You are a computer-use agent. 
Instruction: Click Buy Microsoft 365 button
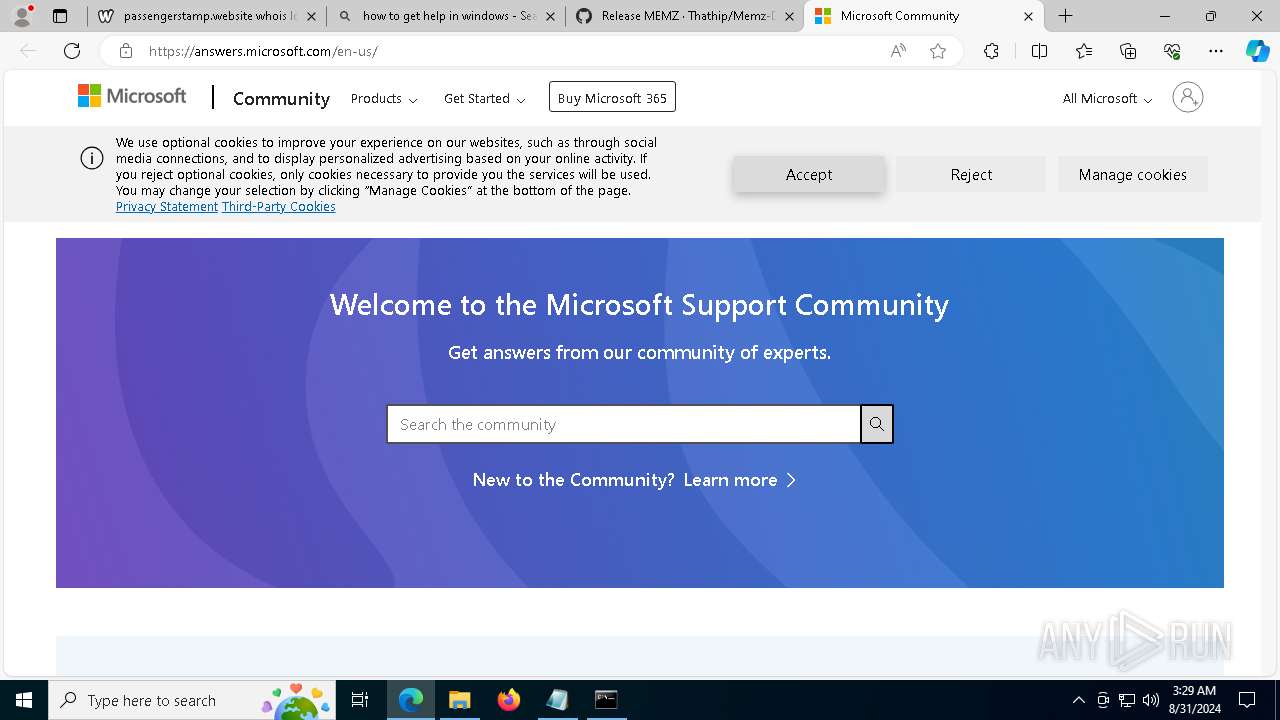pyautogui.click(x=612, y=97)
